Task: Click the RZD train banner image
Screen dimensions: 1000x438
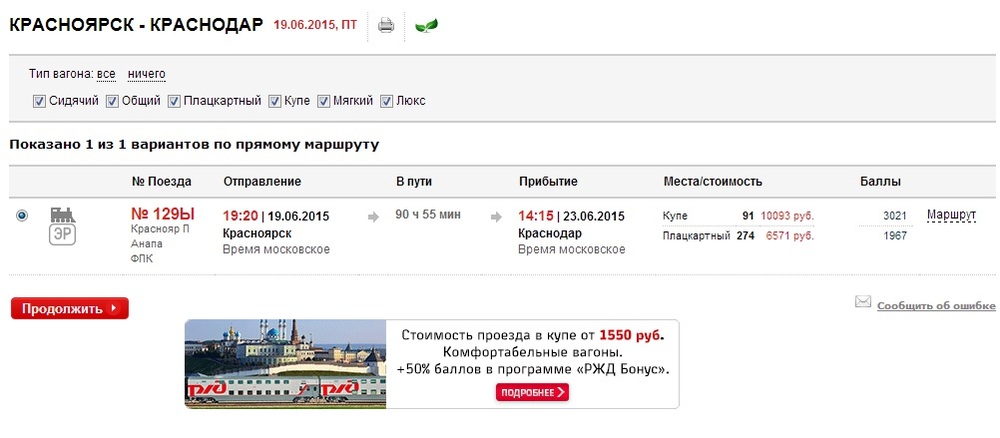Action: 285,363
